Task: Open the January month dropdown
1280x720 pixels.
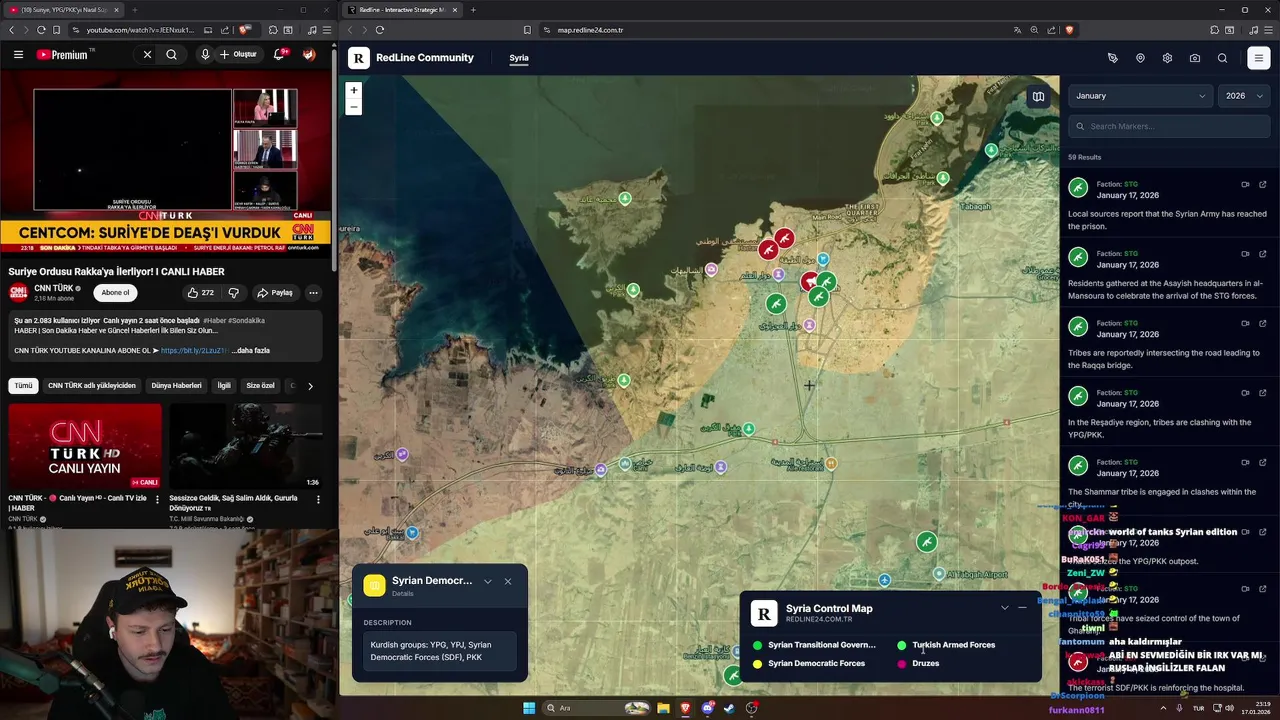Action: 1140,96
